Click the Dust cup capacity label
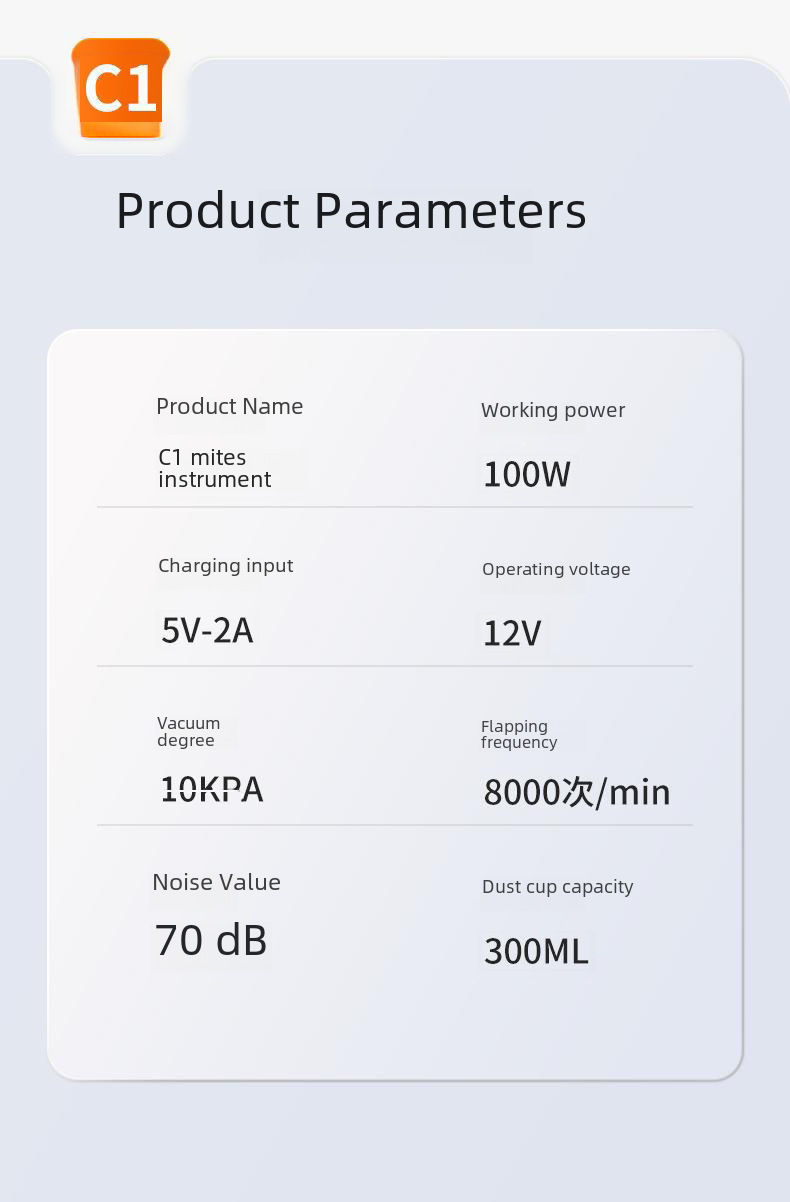This screenshot has width=790, height=1202. click(x=557, y=887)
